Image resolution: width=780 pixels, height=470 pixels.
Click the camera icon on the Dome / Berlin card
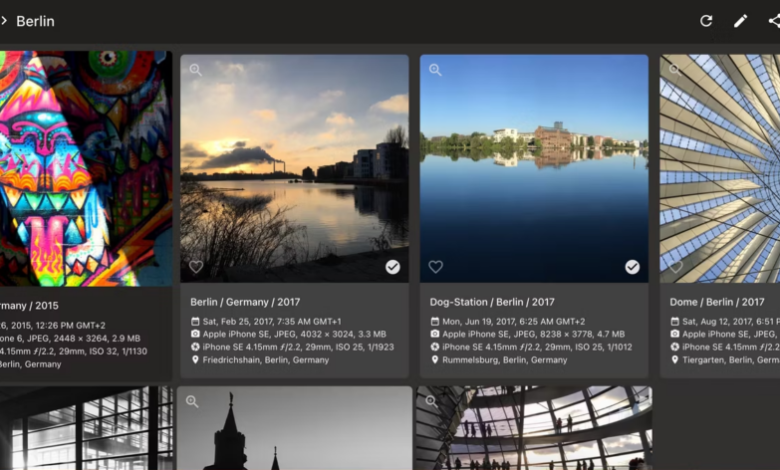[x=675, y=334]
